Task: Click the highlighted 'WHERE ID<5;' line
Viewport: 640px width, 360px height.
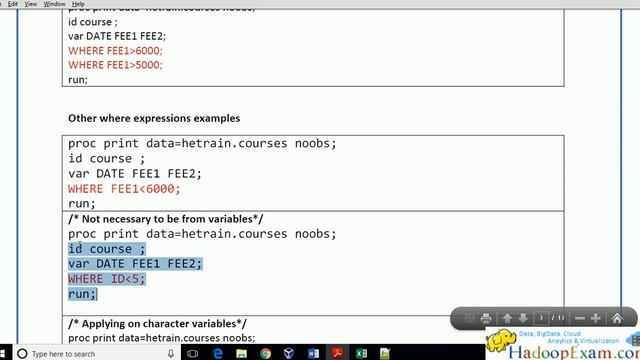Action: 107,279
